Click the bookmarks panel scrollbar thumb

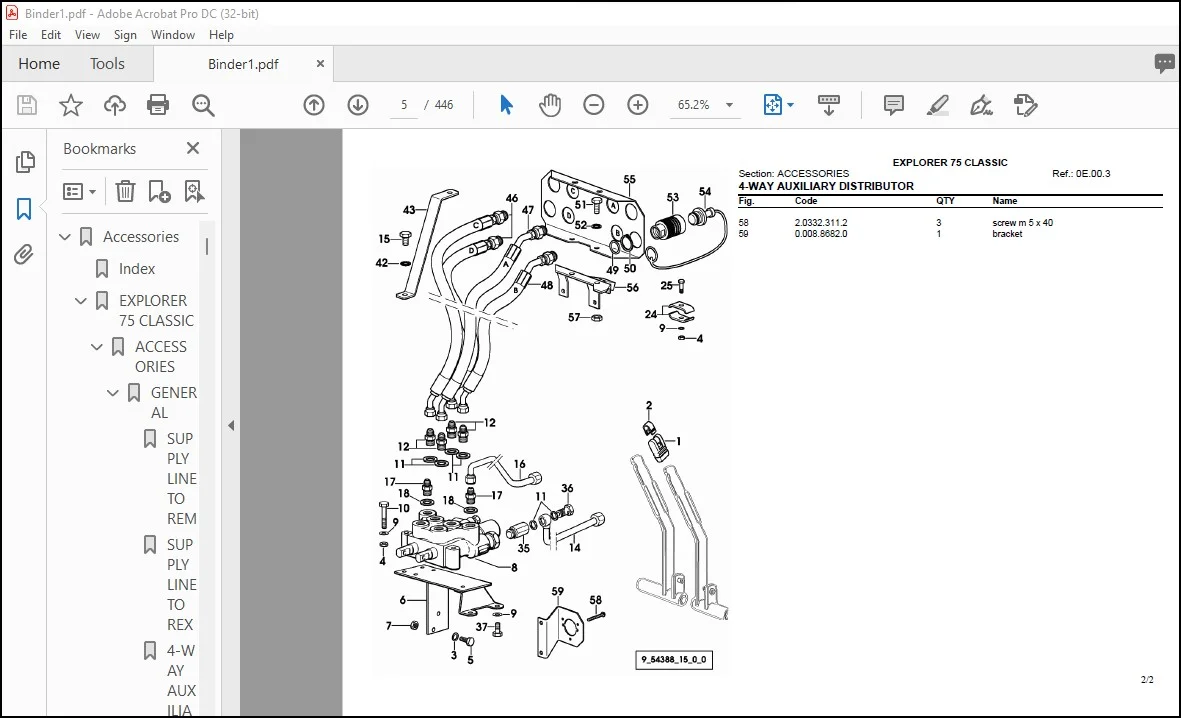[x=206, y=246]
